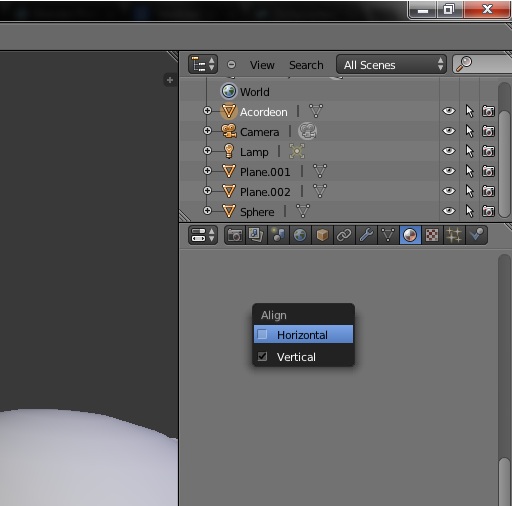Expand the Plane.001 tree item
Image resolution: width=512 pixels, height=506 pixels.
click(x=207, y=171)
